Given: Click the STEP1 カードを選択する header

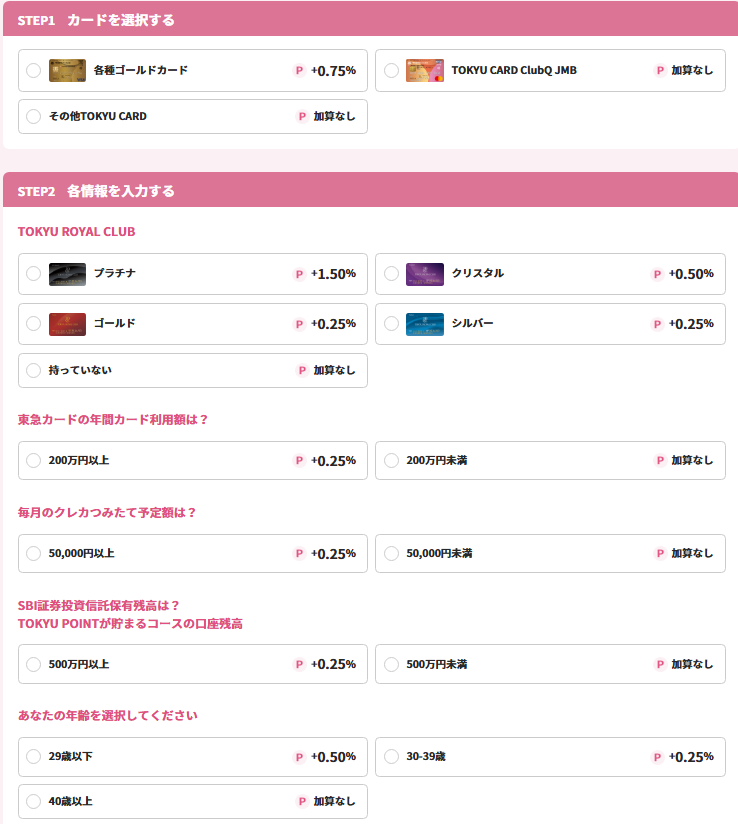Looking at the screenshot, I should tap(371, 19).
